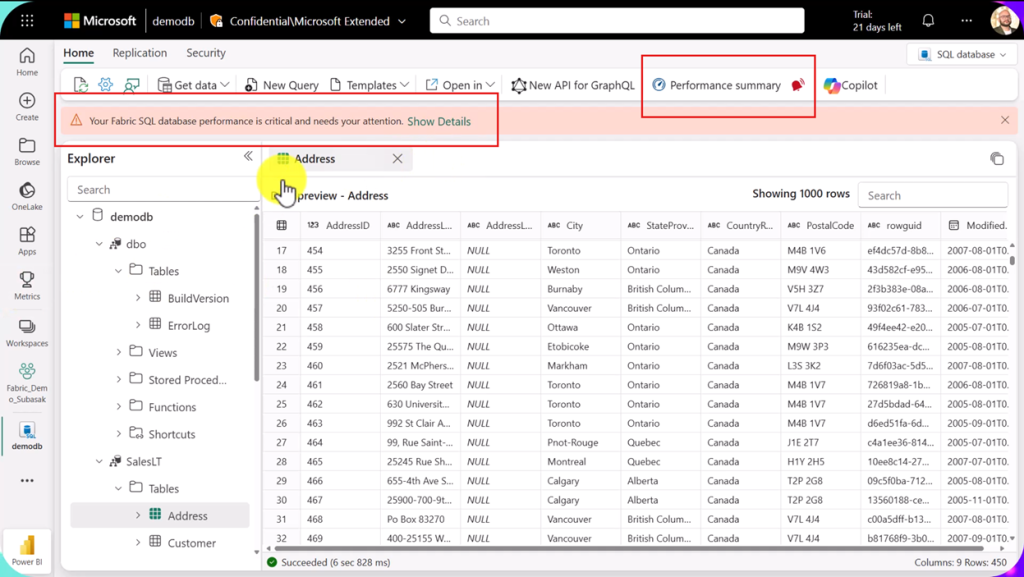Image resolution: width=1024 pixels, height=577 pixels.
Task: Open the app launcher waffle icon
Action: [x=27, y=21]
